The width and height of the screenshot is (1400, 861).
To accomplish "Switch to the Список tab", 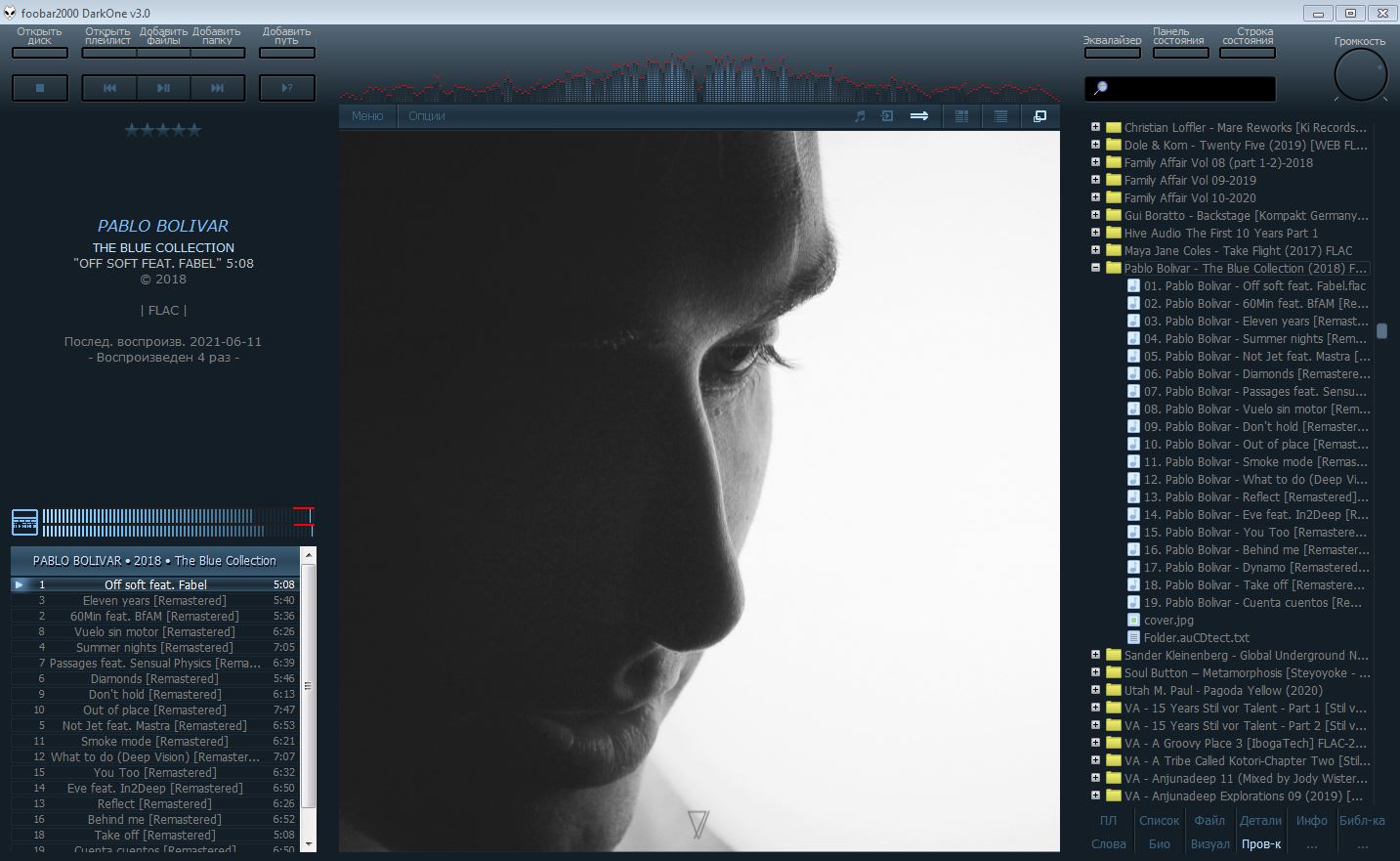I will [1160, 821].
